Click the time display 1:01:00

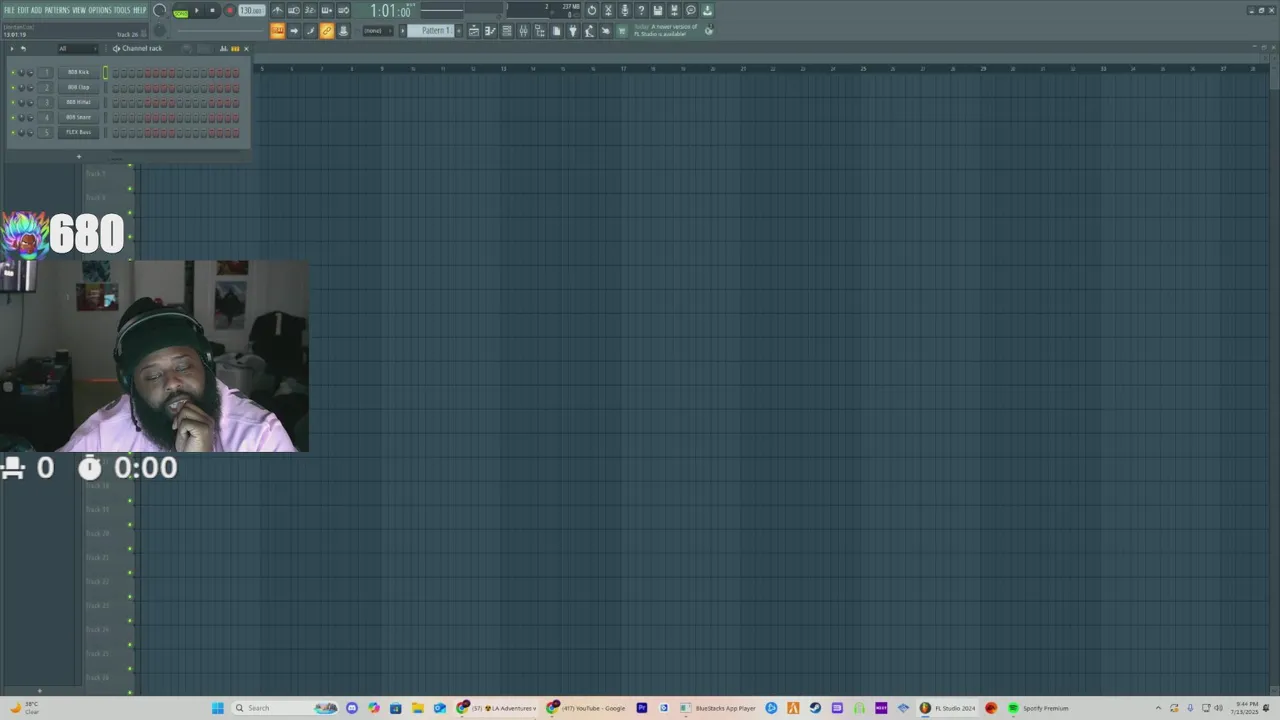pyautogui.click(x=390, y=11)
